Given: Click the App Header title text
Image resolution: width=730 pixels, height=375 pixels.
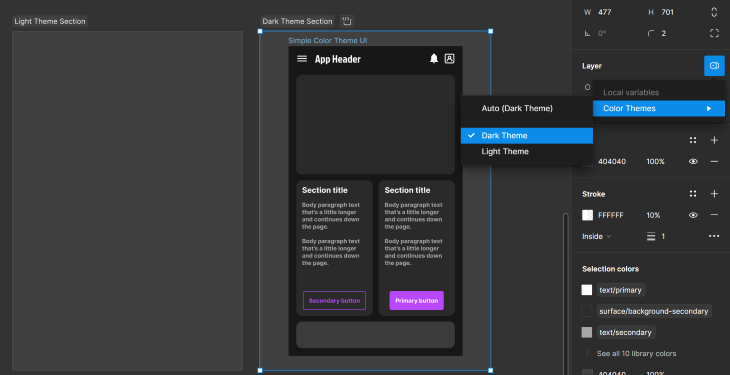Looking at the screenshot, I should pyautogui.click(x=338, y=59).
